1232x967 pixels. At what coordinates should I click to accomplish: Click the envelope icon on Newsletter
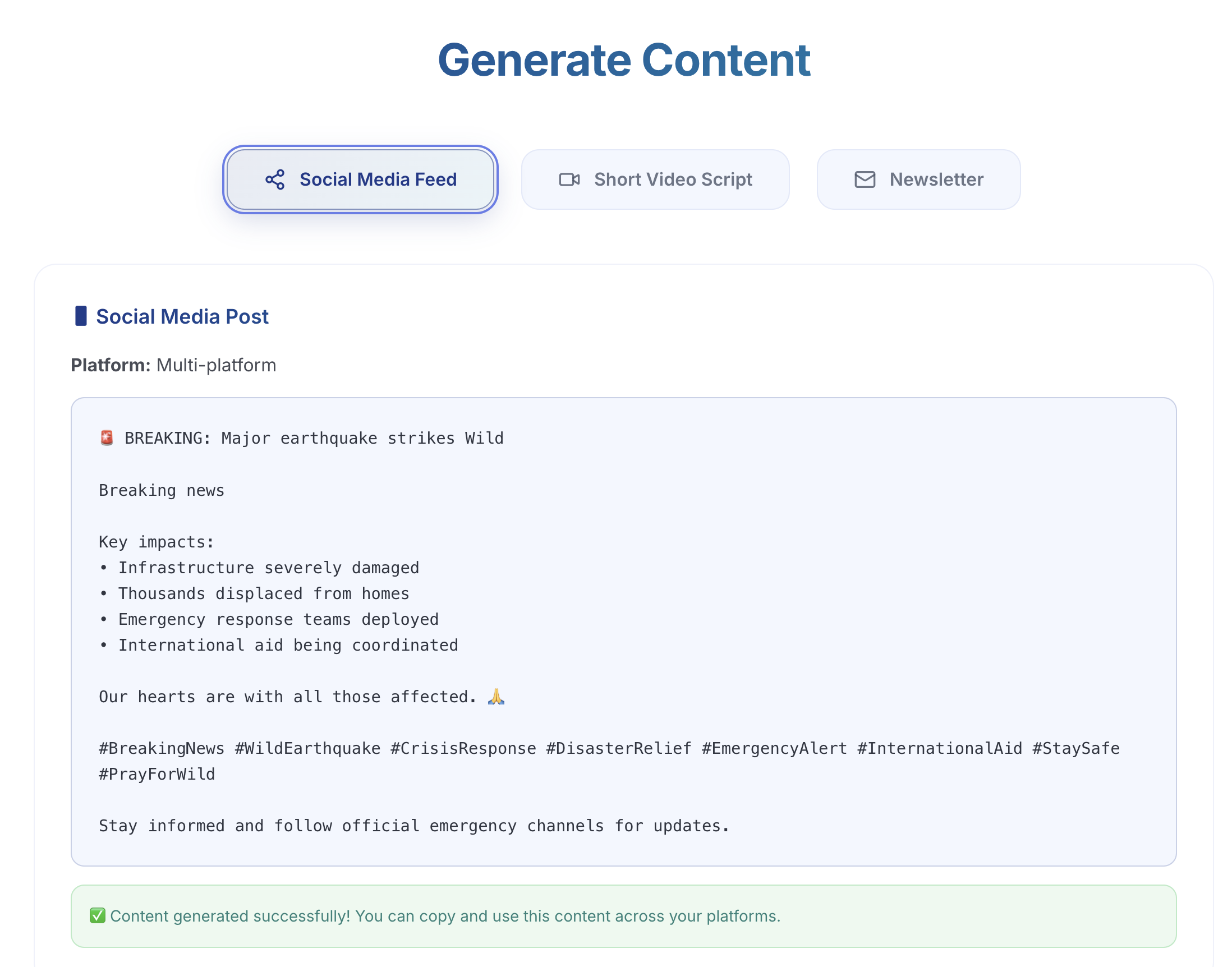tap(865, 179)
